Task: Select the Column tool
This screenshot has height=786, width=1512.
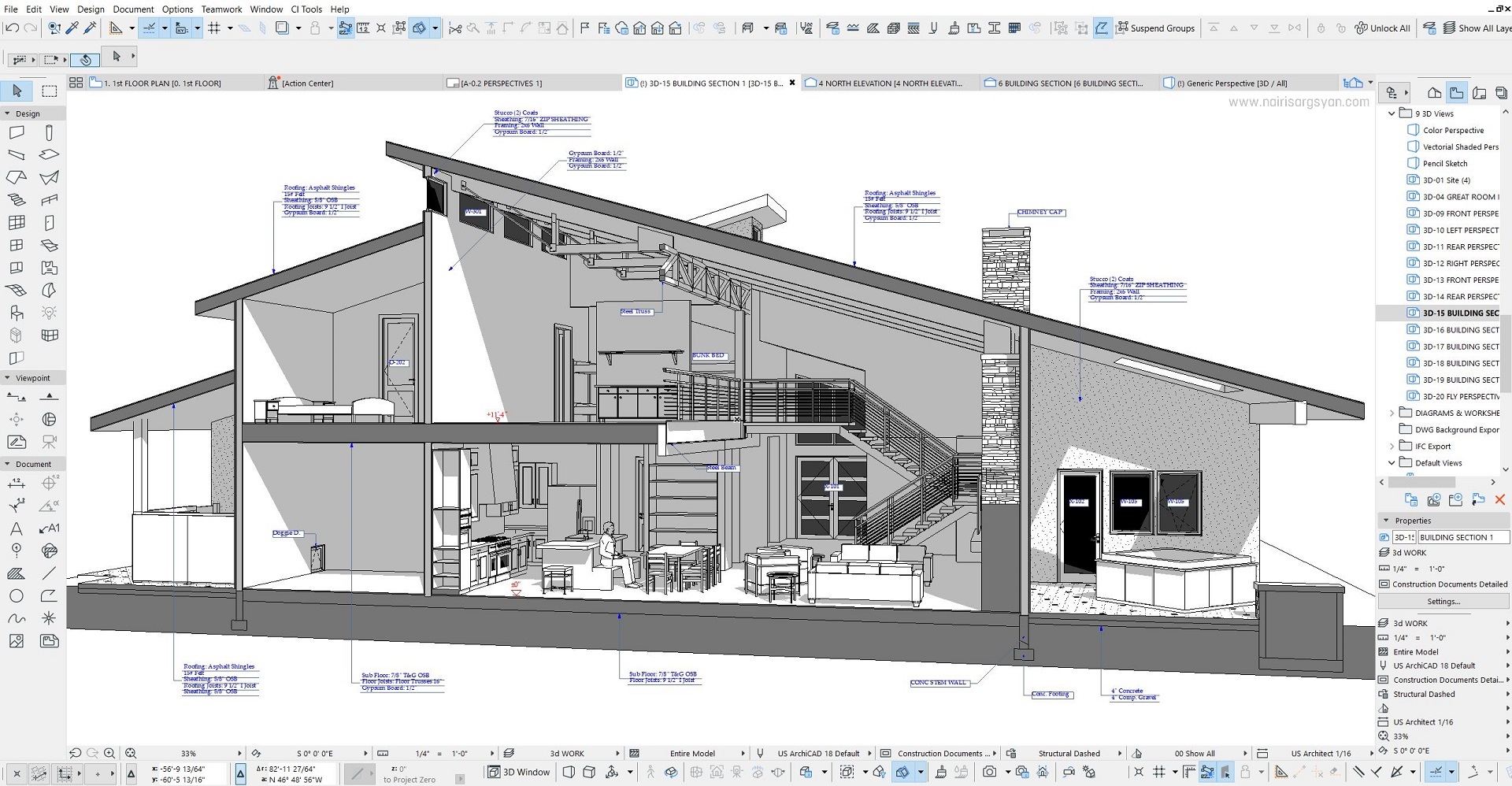Action: (x=49, y=132)
